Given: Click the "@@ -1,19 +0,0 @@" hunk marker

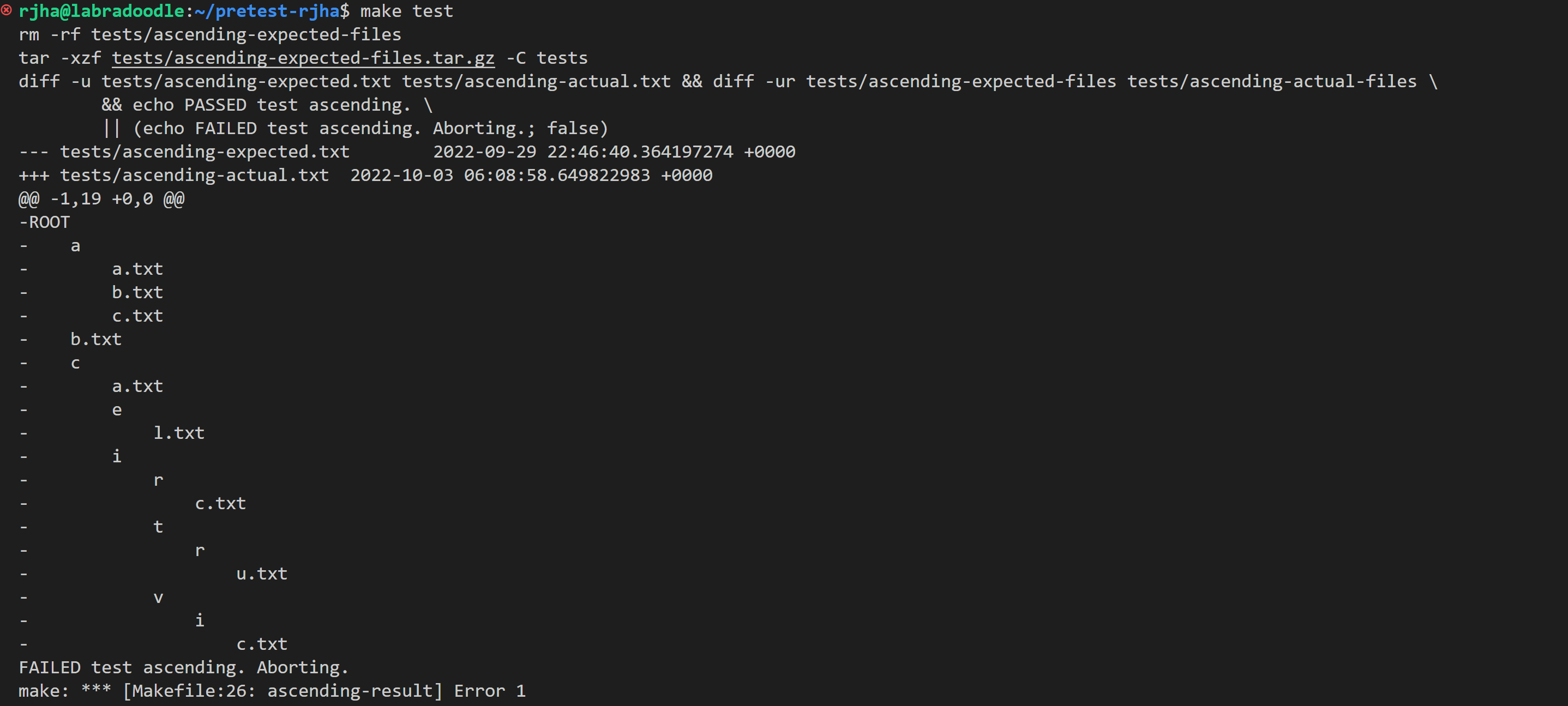Looking at the screenshot, I should [x=101, y=199].
